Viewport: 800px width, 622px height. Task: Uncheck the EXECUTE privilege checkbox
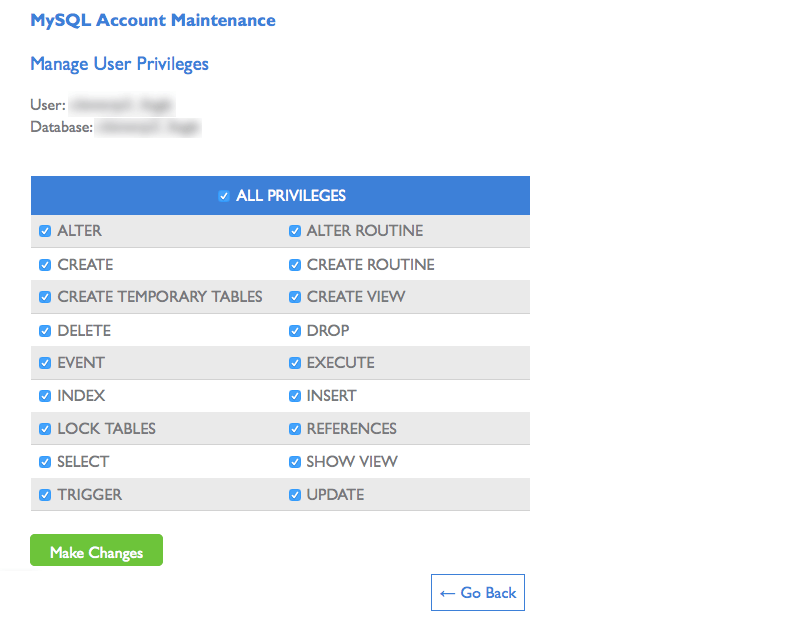pos(295,363)
